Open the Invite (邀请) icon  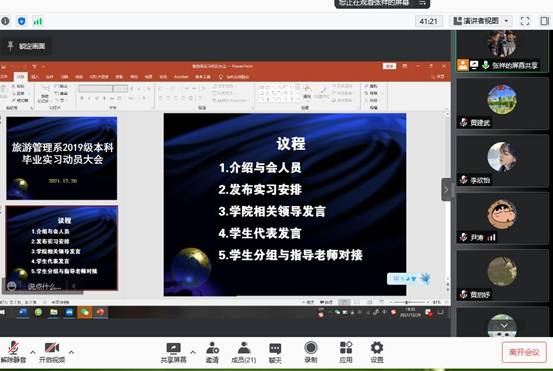(x=212, y=353)
